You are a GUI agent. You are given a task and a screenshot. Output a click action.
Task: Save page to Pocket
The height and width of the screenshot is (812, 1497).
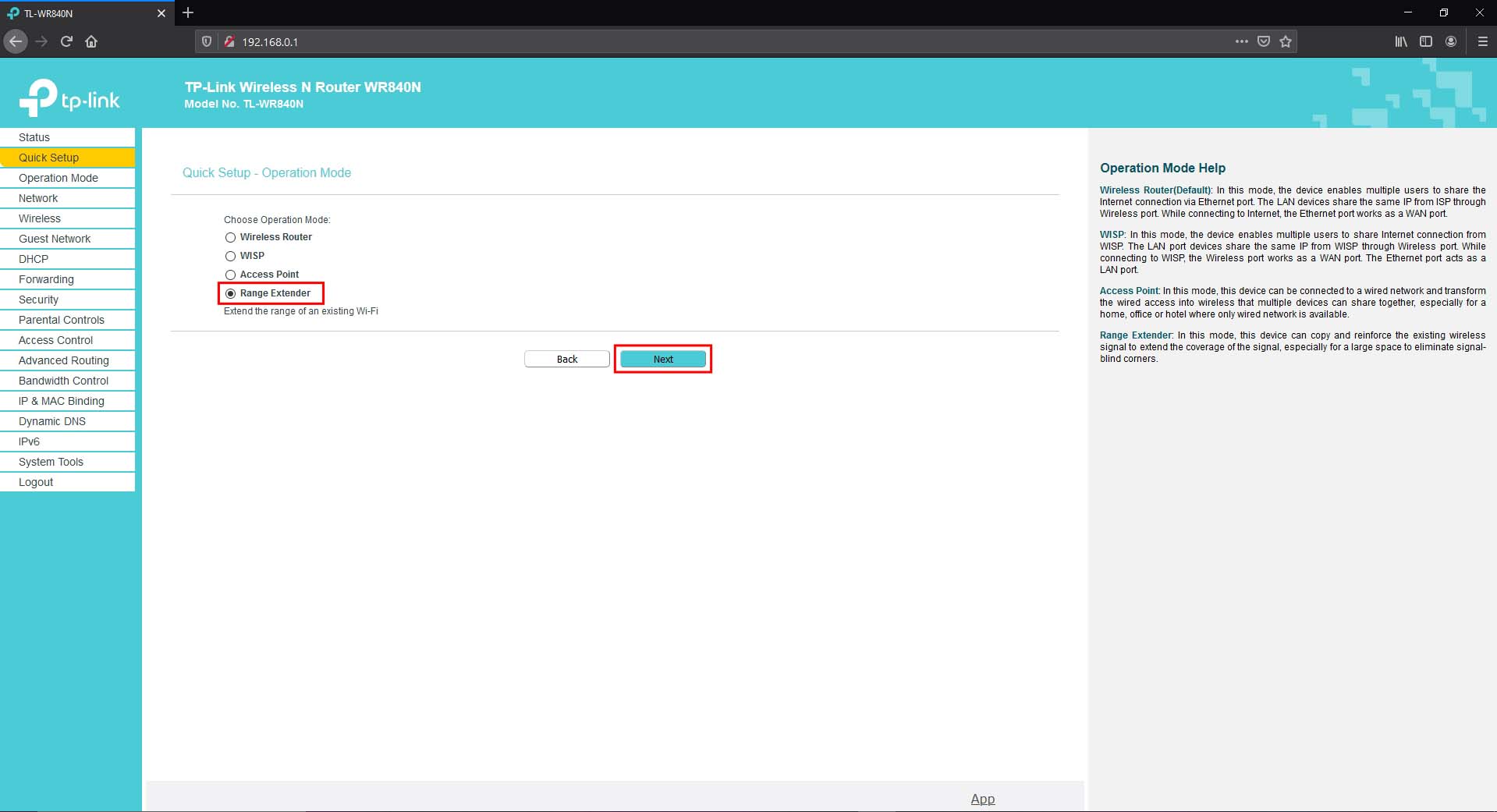[x=1264, y=41]
